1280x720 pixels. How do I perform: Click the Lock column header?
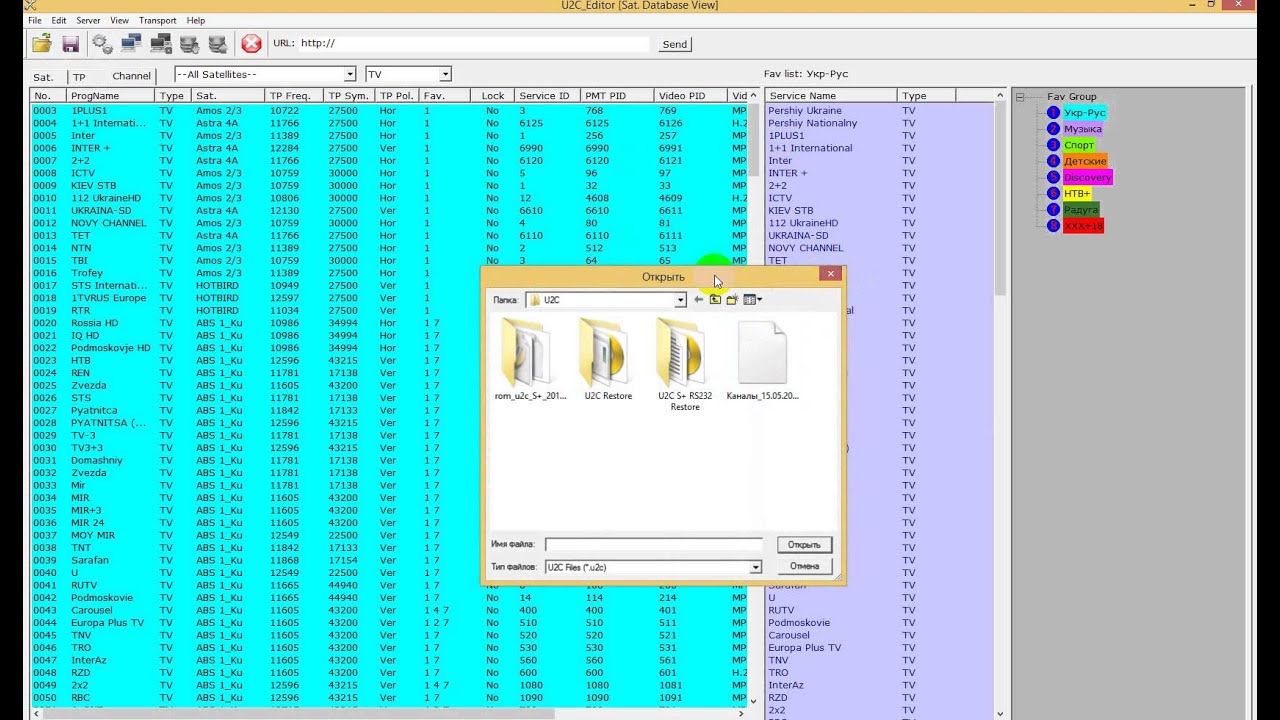[493, 96]
